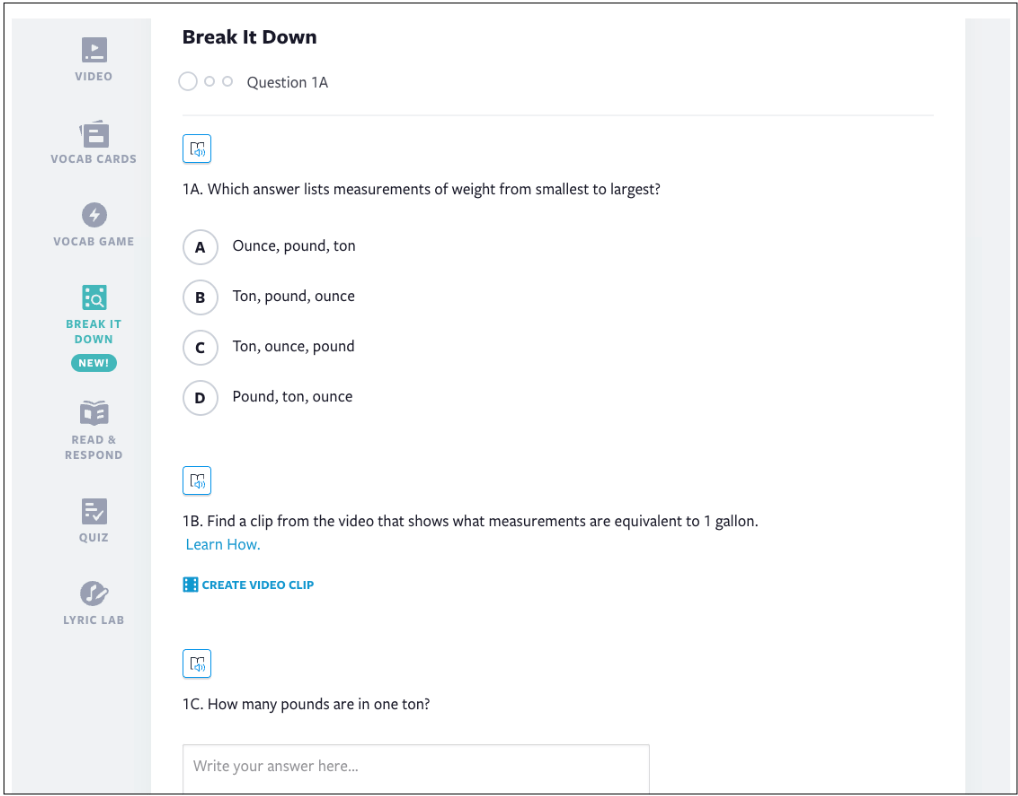Launch the Vocab Game lightning icon

click(94, 215)
